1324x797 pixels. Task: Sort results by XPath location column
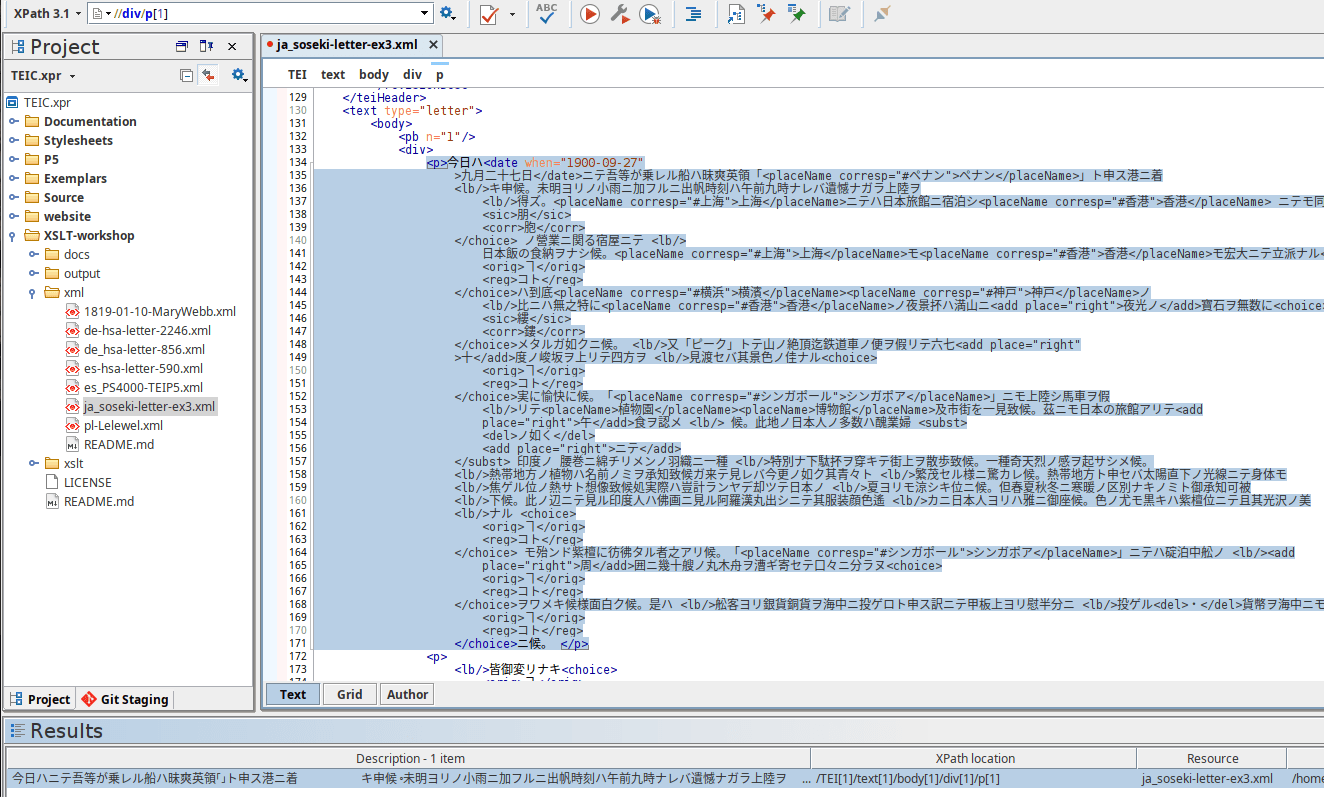(x=974, y=759)
